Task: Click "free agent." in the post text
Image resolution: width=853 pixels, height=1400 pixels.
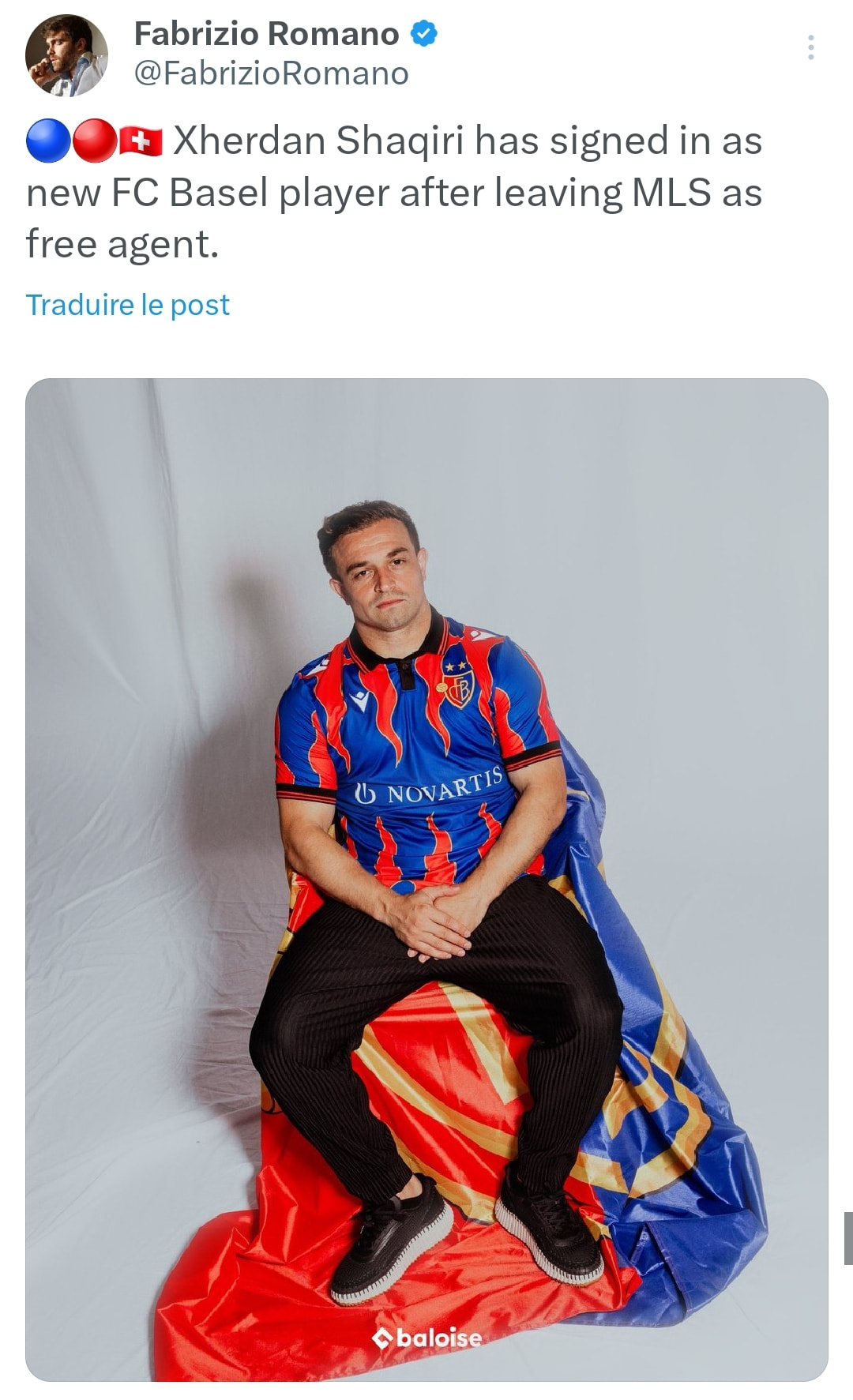Action: pyautogui.click(x=122, y=244)
